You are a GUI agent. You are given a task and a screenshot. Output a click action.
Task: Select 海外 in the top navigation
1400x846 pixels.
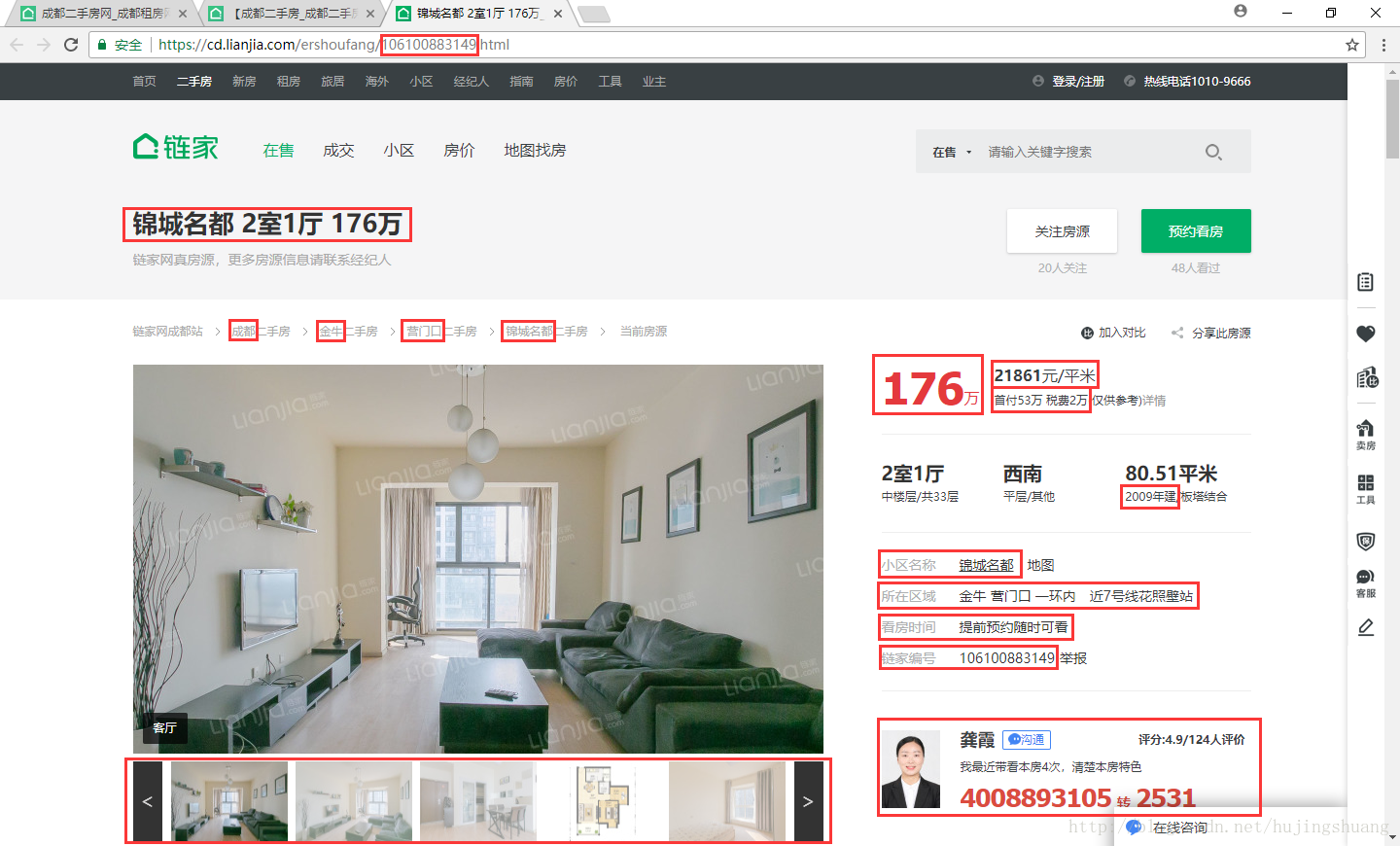point(377,82)
